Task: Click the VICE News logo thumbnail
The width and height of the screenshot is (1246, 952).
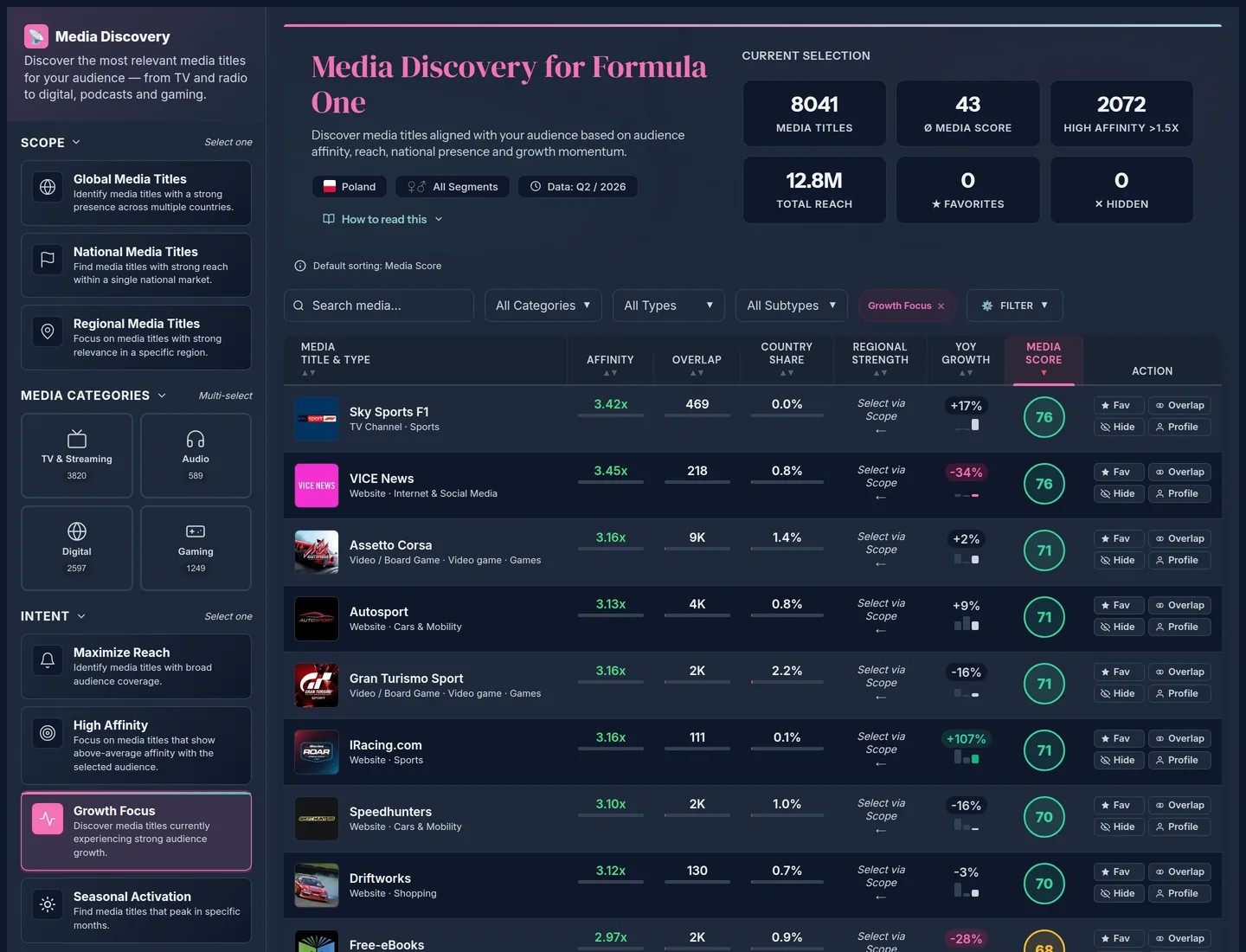Action: tap(317, 486)
